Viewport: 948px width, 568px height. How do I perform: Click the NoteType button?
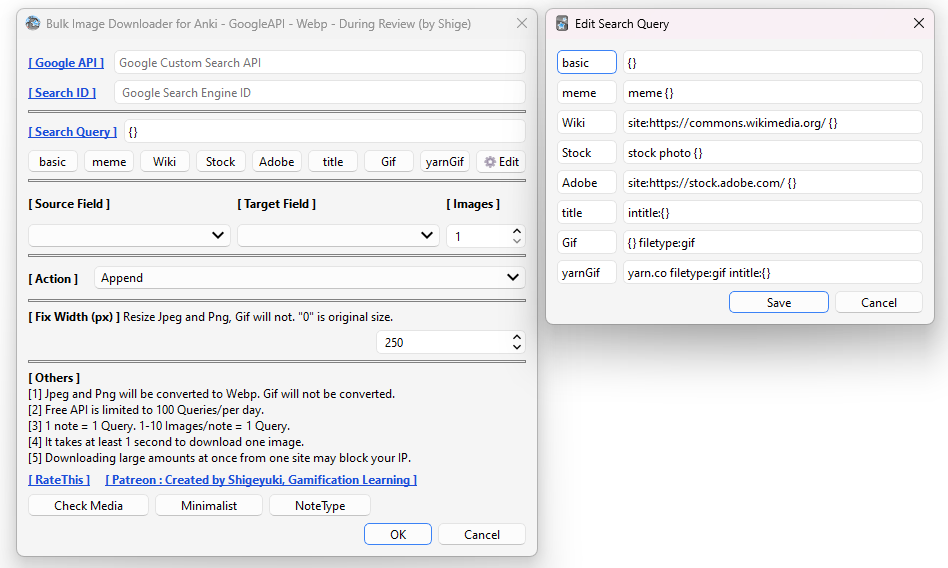(319, 506)
